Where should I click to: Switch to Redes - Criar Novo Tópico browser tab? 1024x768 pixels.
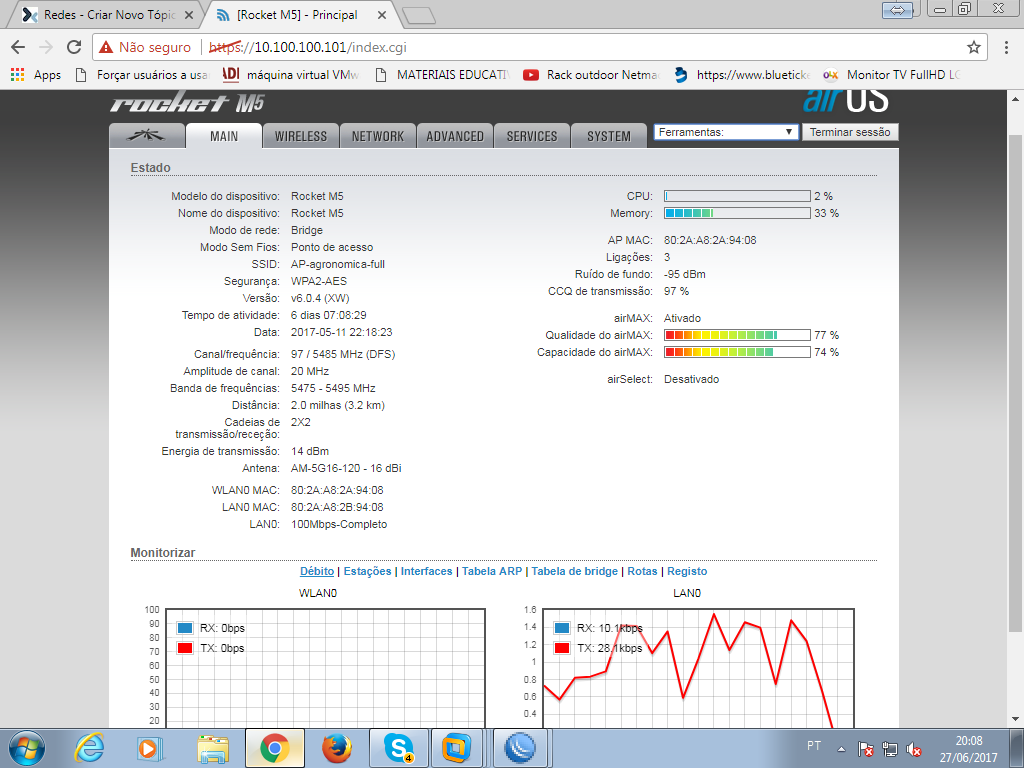tap(106, 14)
